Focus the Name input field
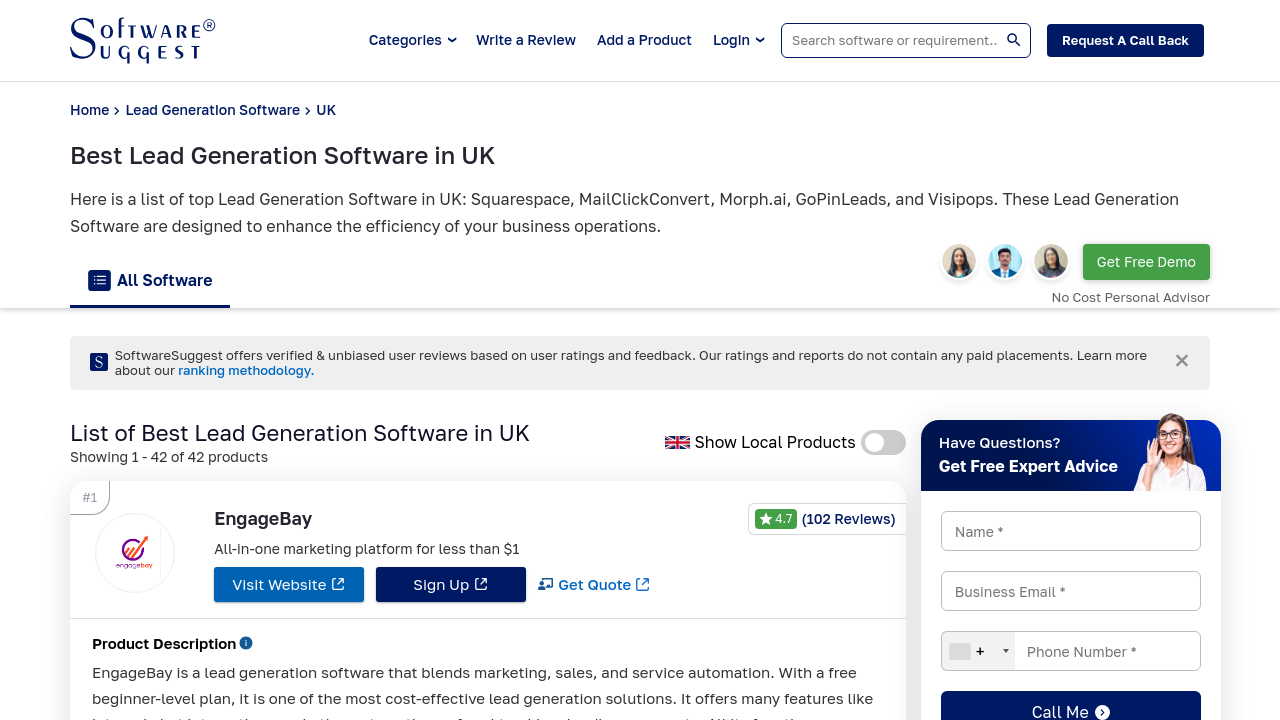The width and height of the screenshot is (1280, 720). (1071, 531)
